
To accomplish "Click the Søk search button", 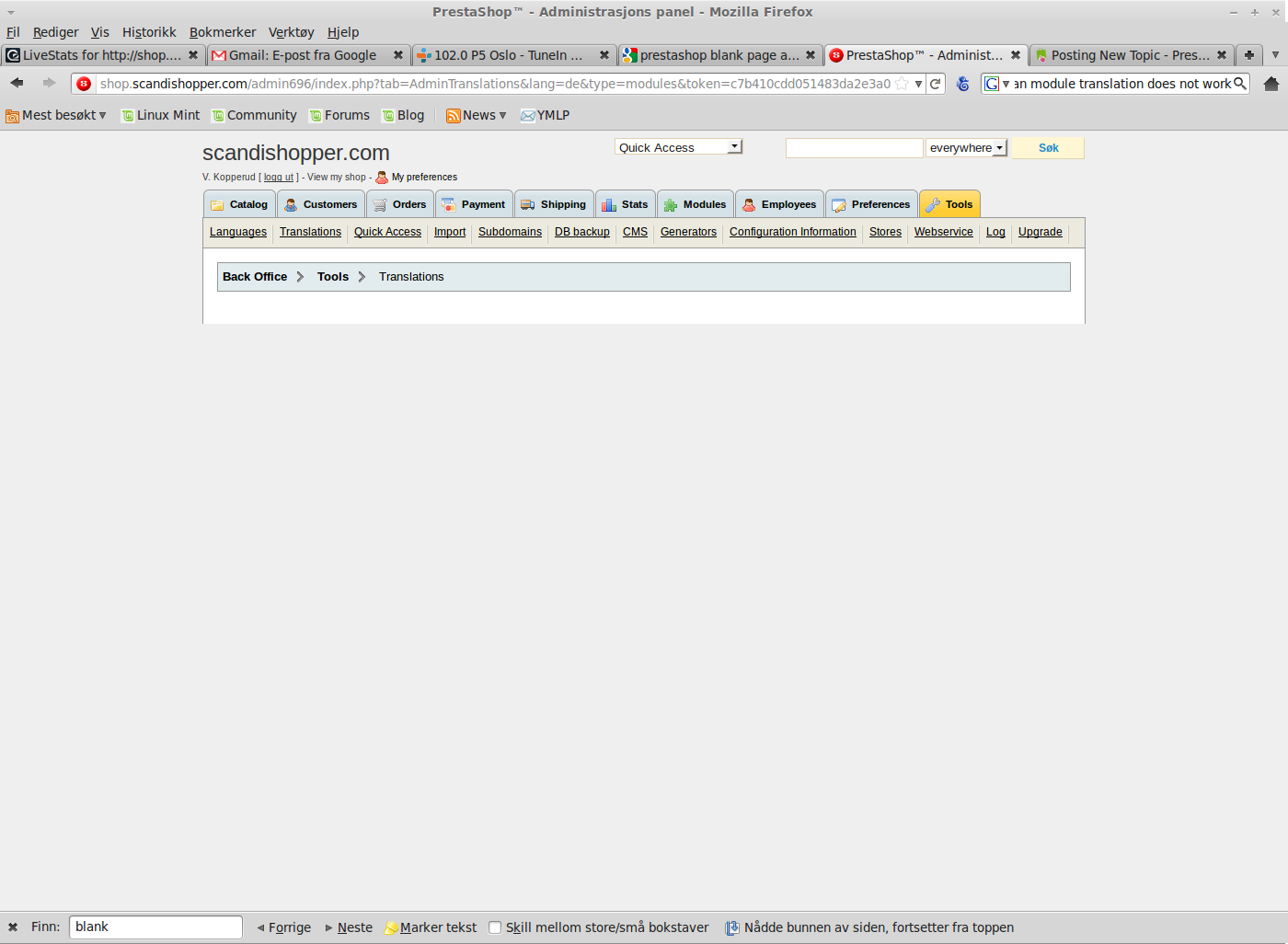I will (1048, 148).
